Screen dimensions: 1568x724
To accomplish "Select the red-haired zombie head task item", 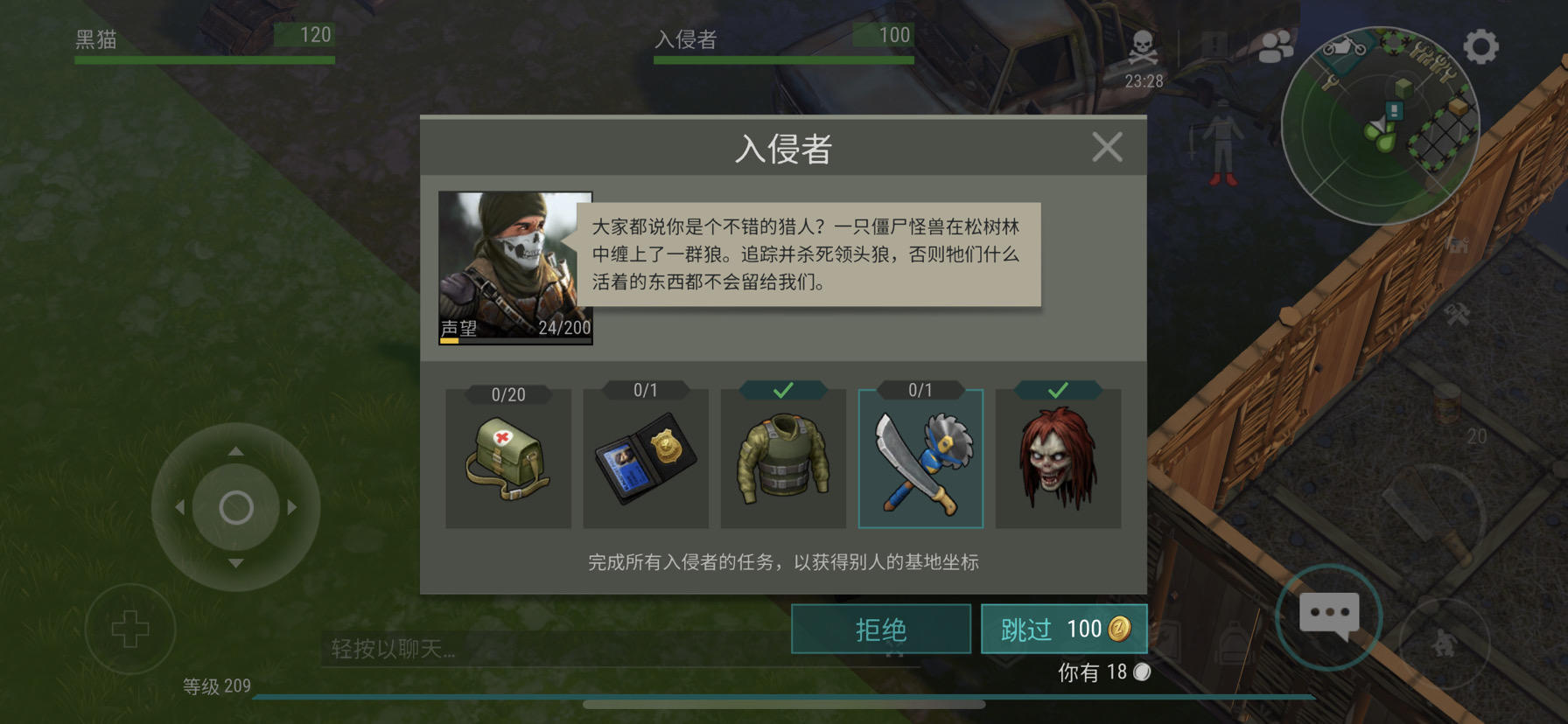I will (x=1058, y=458).
